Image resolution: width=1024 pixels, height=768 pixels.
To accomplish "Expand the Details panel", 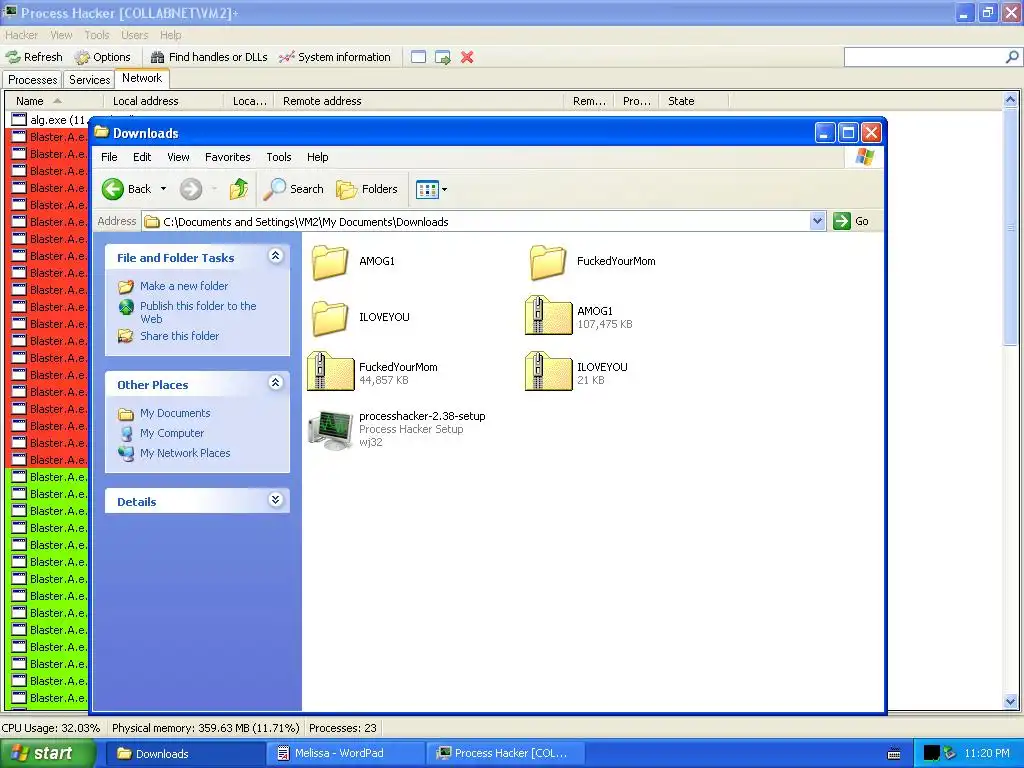I will [x=276, y=500].
